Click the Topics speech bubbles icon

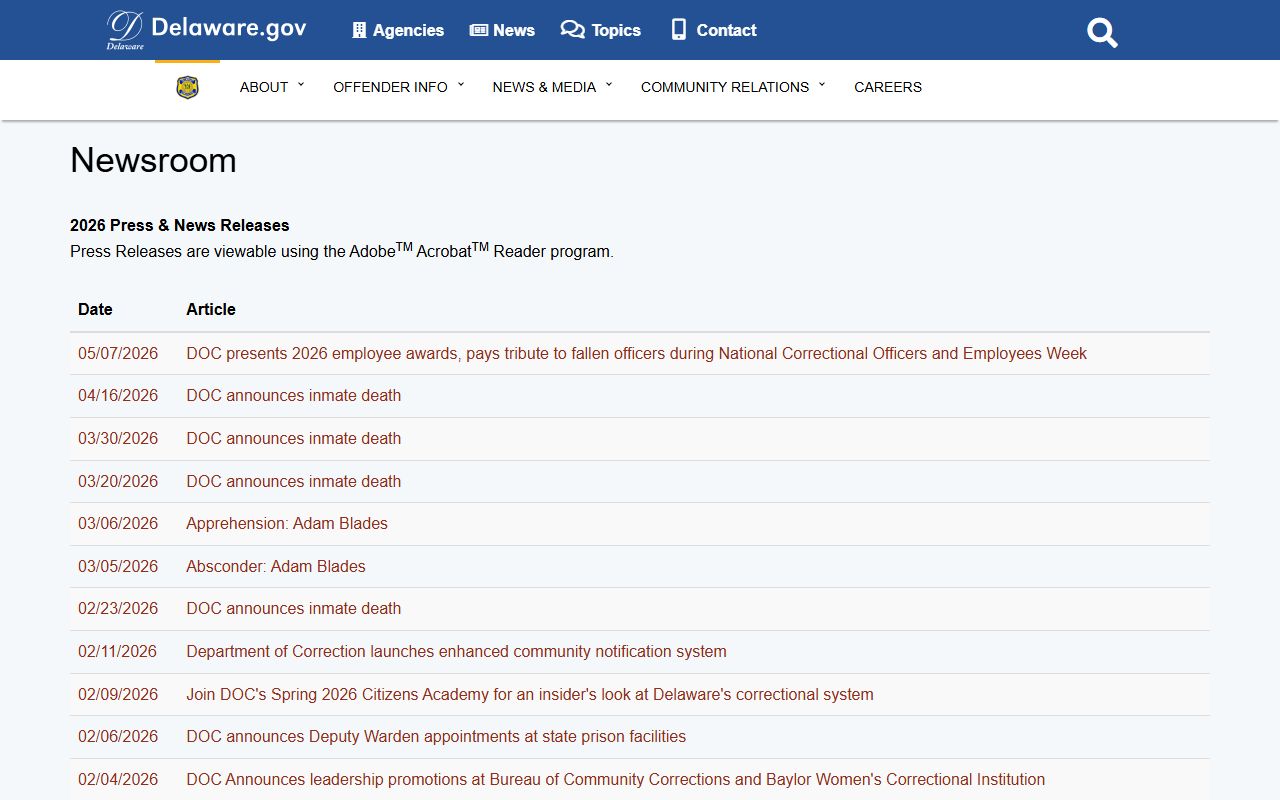click(572, 30)
